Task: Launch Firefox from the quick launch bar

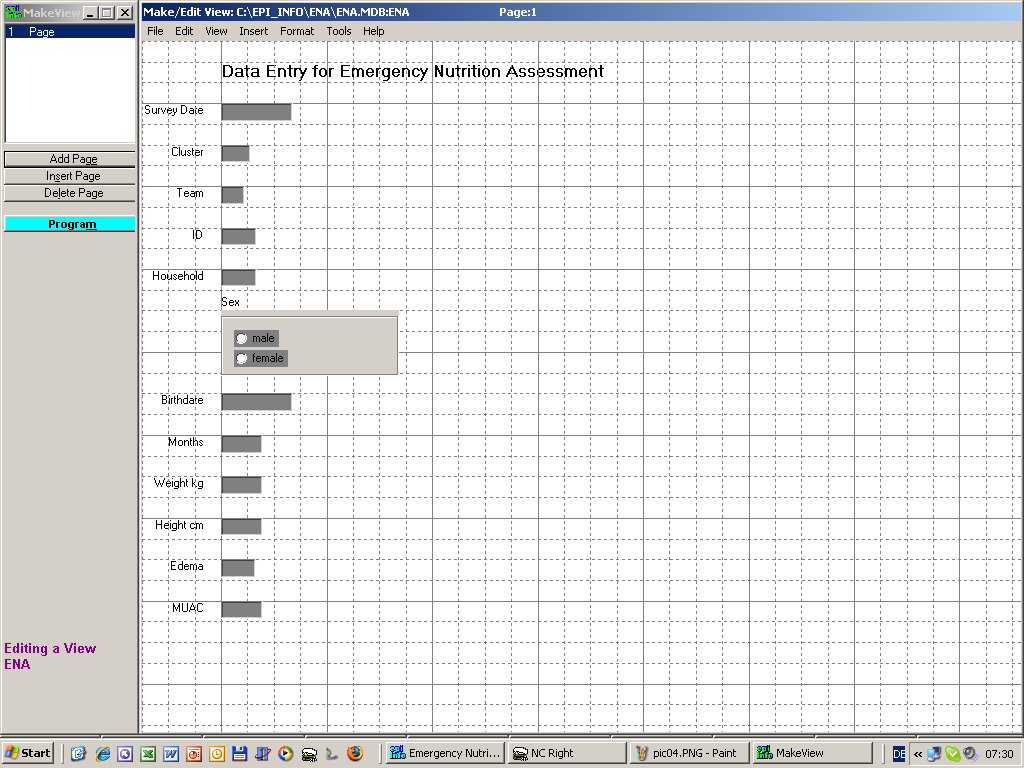Action: coord(354,754)
